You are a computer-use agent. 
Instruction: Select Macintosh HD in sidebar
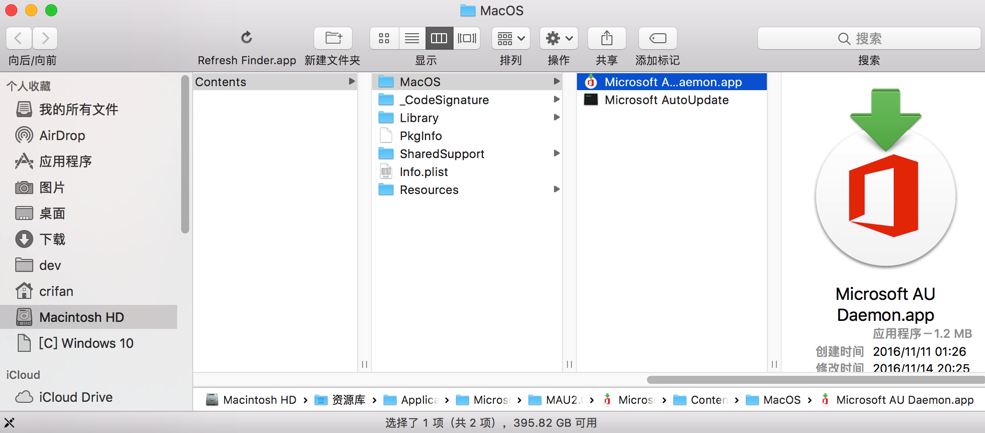[88, 317]
